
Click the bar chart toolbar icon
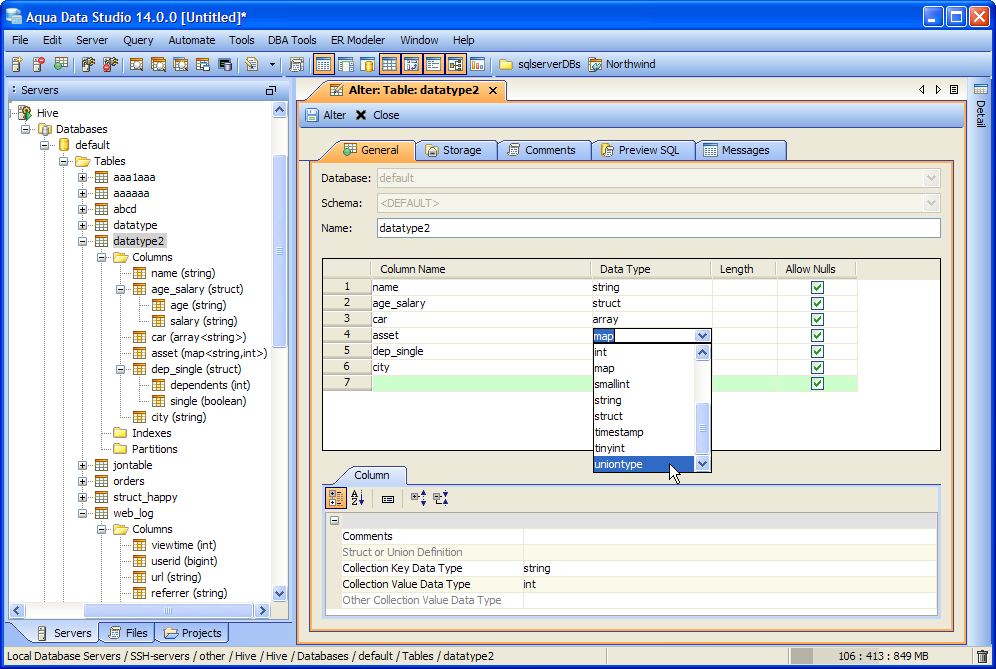(478, 64)
